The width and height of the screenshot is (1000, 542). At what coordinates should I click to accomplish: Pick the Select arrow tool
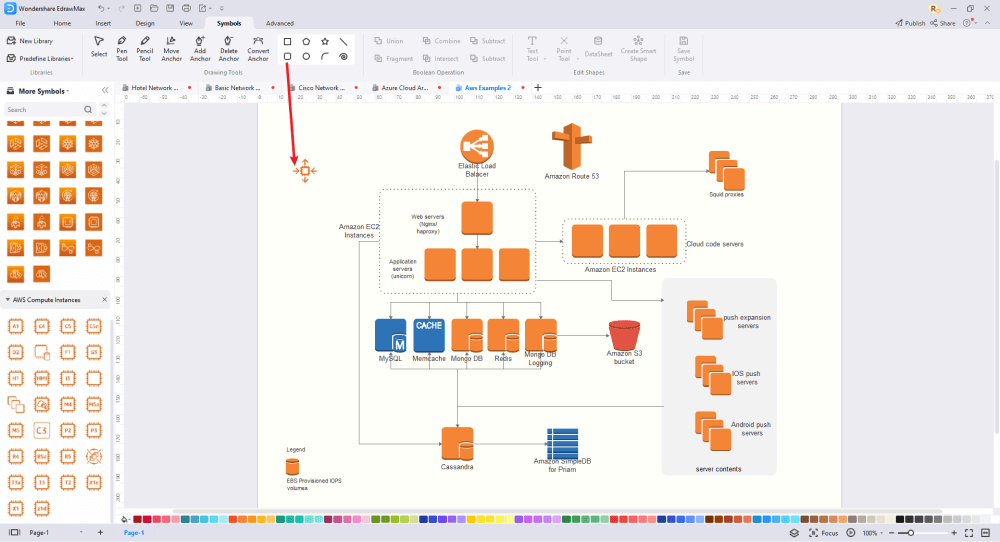click(x=99, y=47)
